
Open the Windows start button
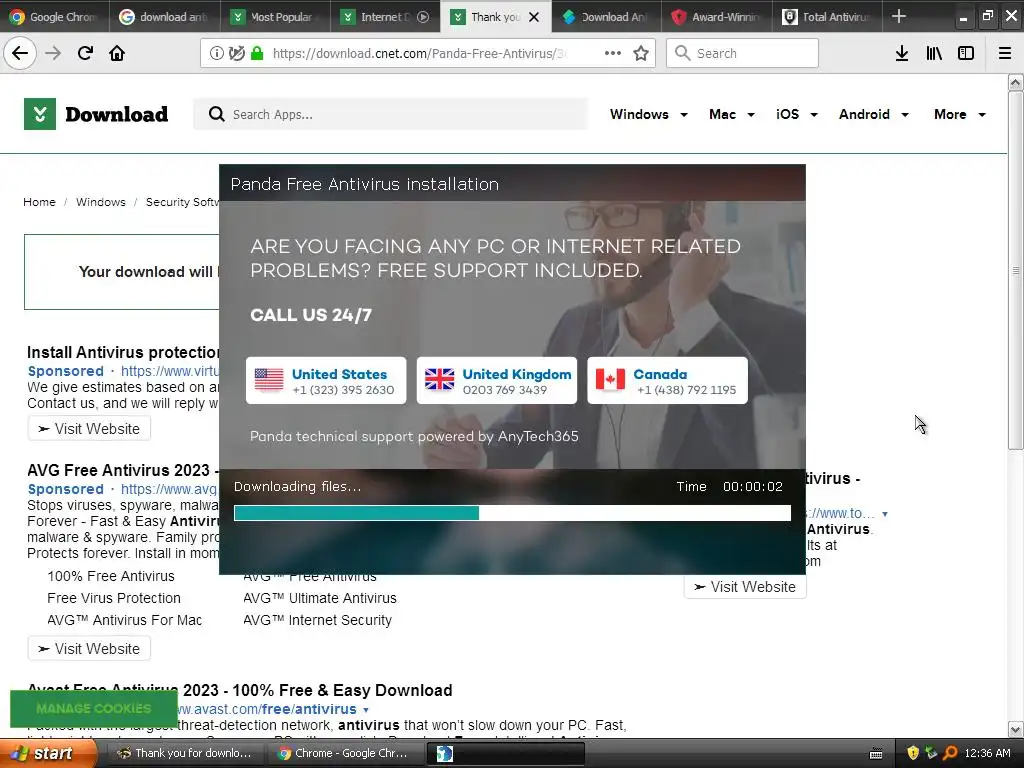(48, 754)
